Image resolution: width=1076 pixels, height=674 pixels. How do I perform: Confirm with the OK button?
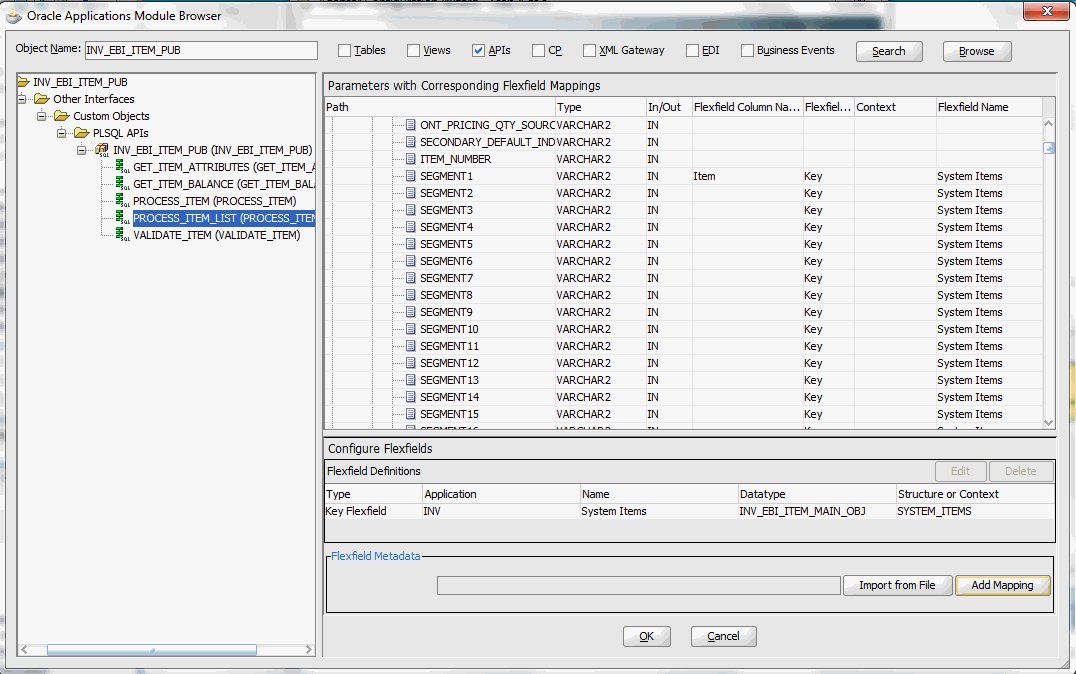pos(646,636)
